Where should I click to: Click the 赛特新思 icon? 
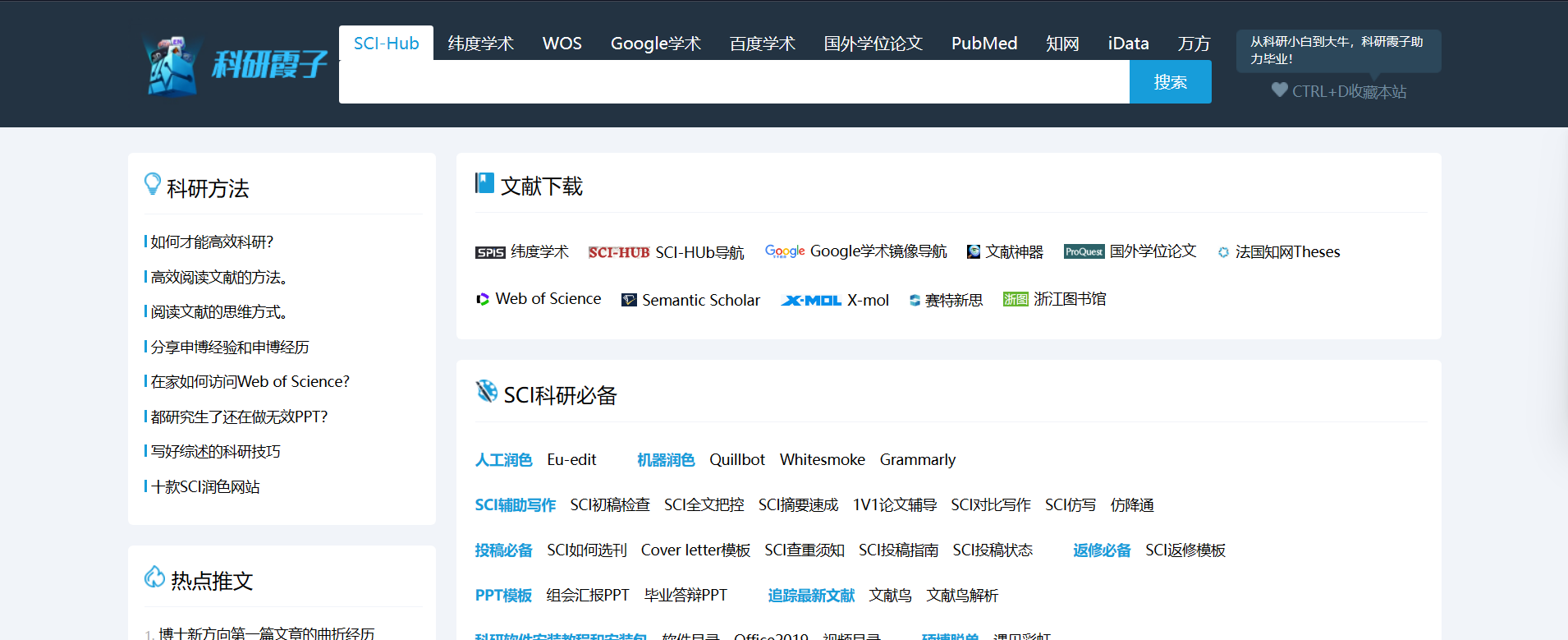pos(915,300)
